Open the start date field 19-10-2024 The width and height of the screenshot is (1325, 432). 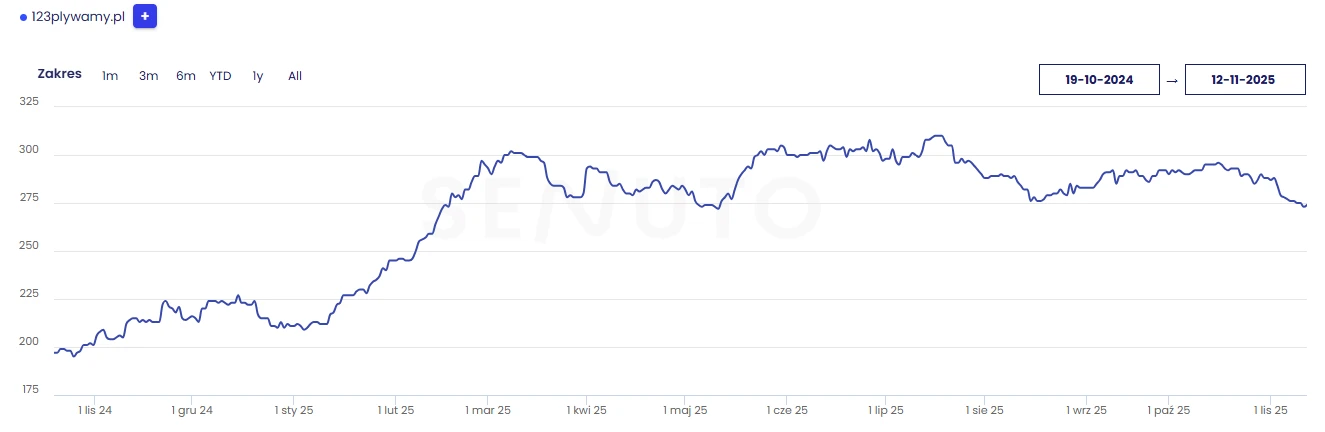tap(1099, 80)
